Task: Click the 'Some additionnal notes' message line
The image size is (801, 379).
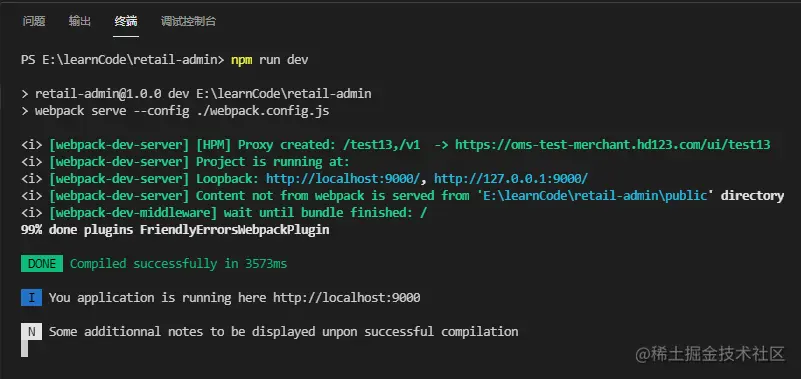Action: 284,331
